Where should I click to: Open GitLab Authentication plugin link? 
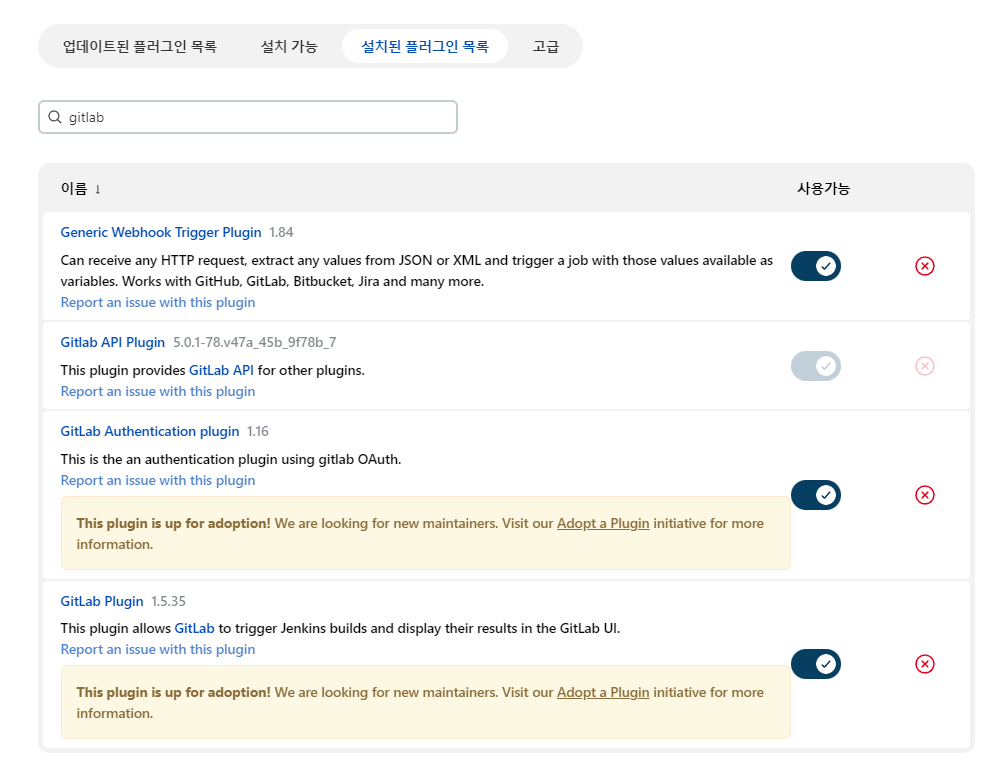pyautogui.click(x=150, y=431)
